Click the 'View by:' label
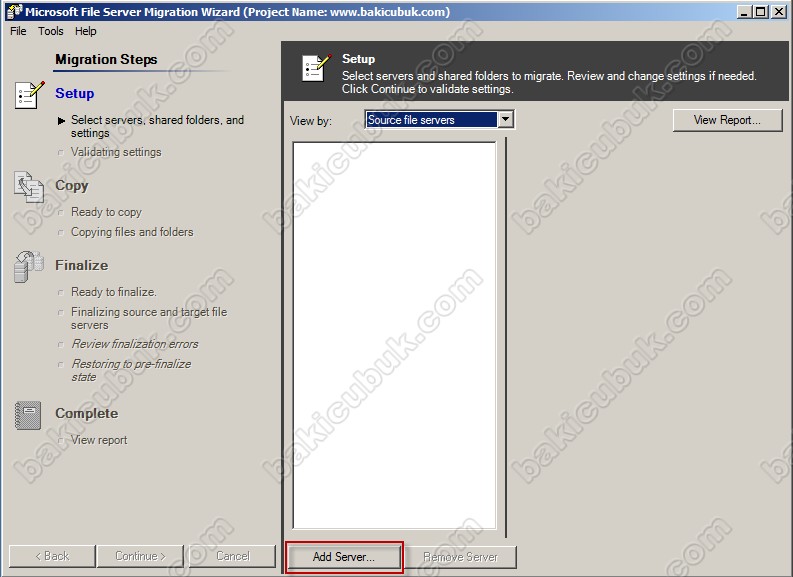 311,121
